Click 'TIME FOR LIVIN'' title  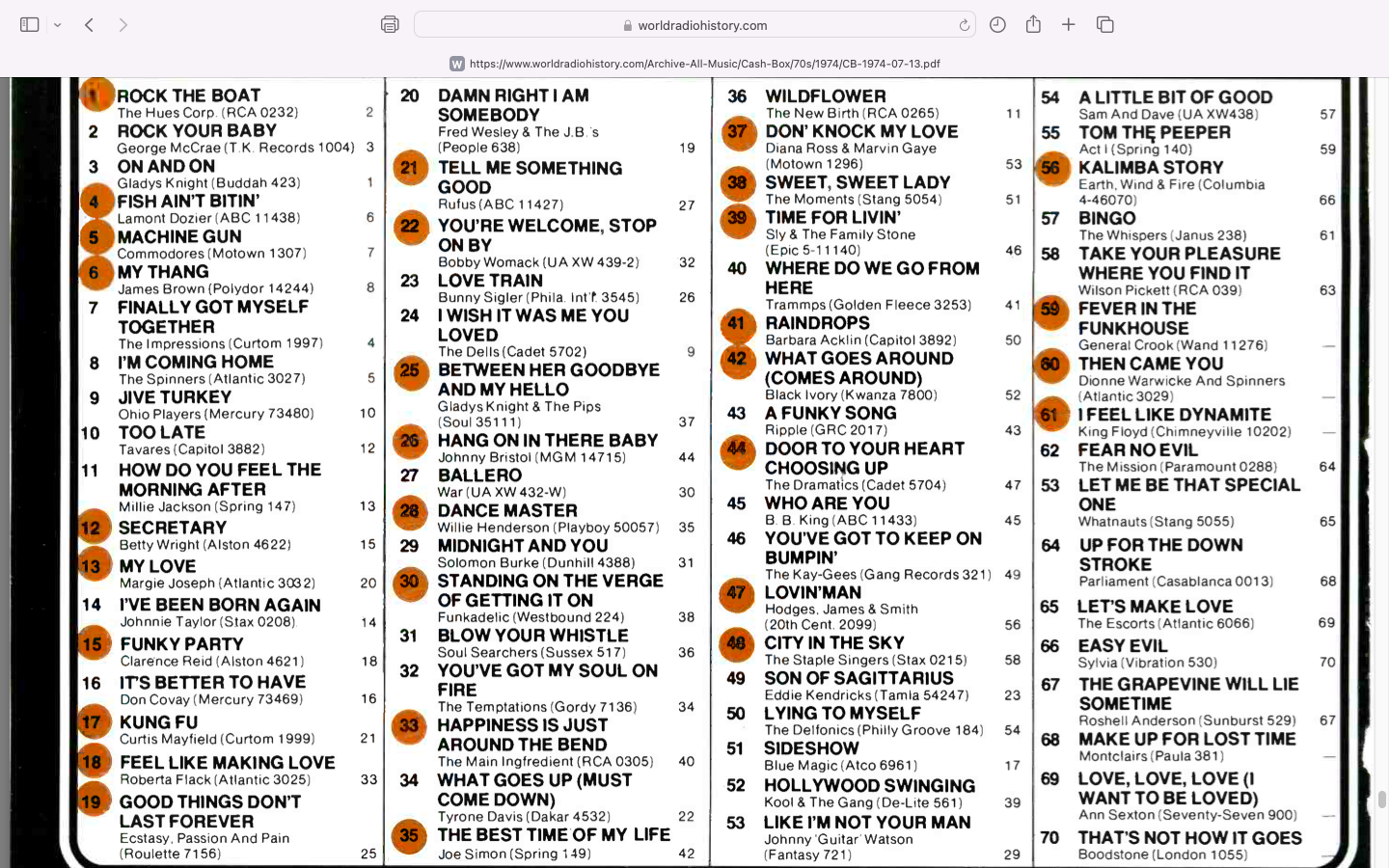coord(832,217)
